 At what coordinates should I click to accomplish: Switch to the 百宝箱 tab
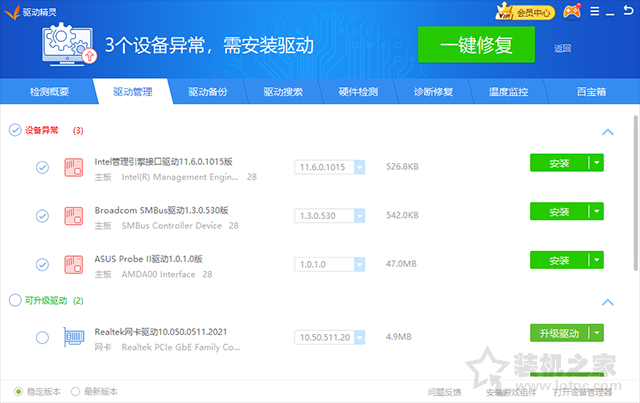pos(591,91)
